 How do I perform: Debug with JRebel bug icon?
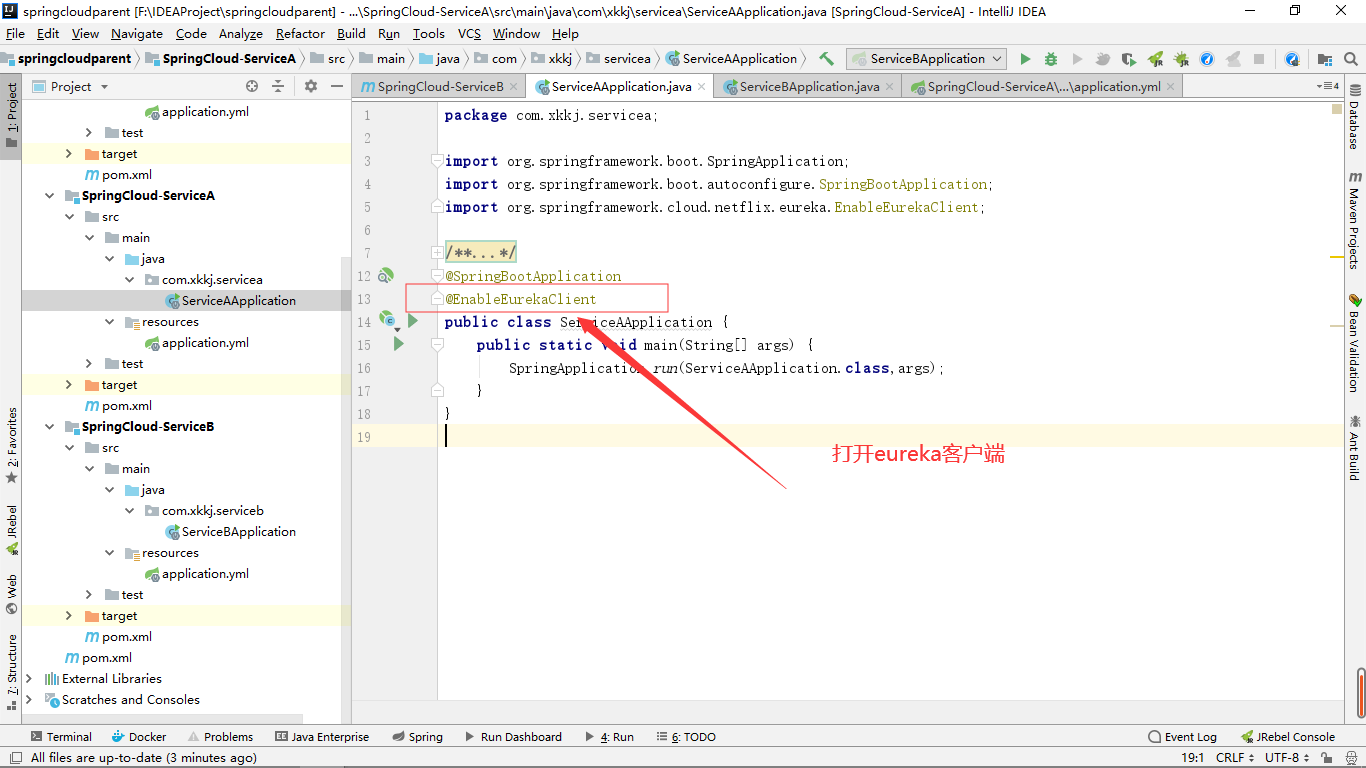[1181, 59]
